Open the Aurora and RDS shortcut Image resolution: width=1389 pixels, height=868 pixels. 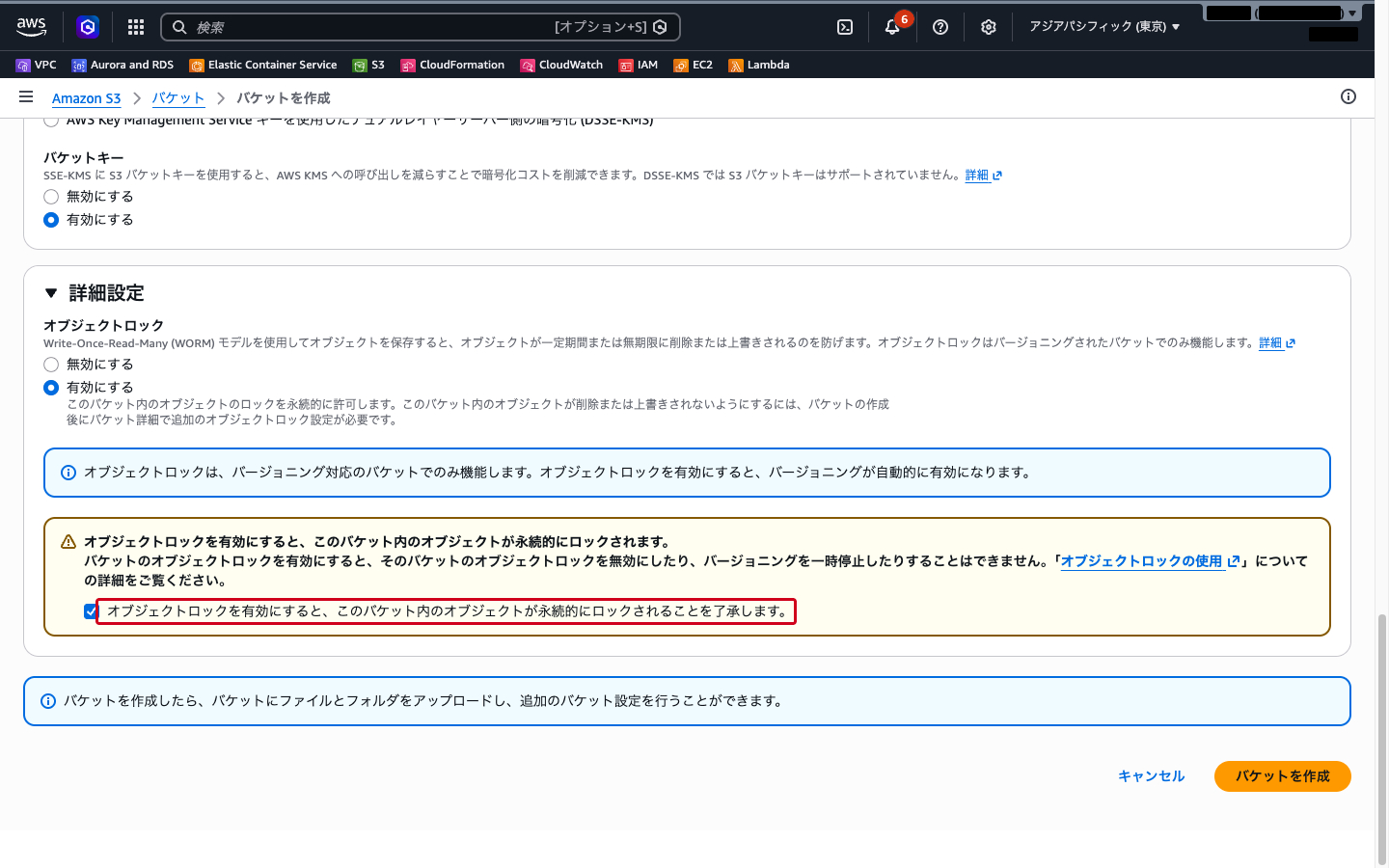tap(123, 65)
